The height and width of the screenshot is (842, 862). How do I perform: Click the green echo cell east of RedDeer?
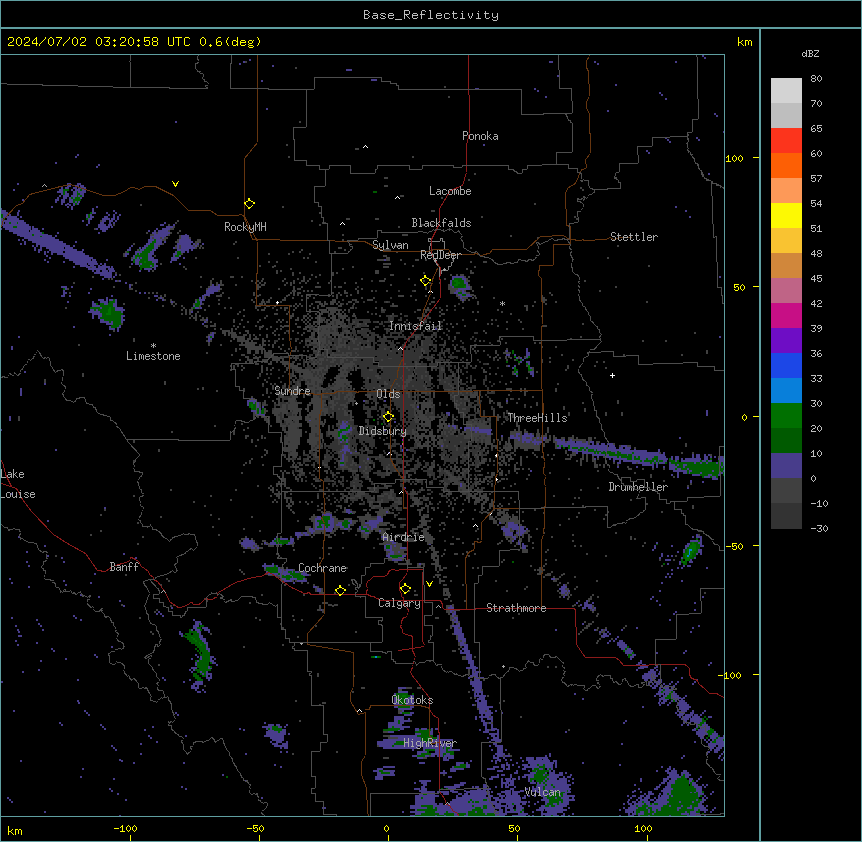[x=458, y=284]
